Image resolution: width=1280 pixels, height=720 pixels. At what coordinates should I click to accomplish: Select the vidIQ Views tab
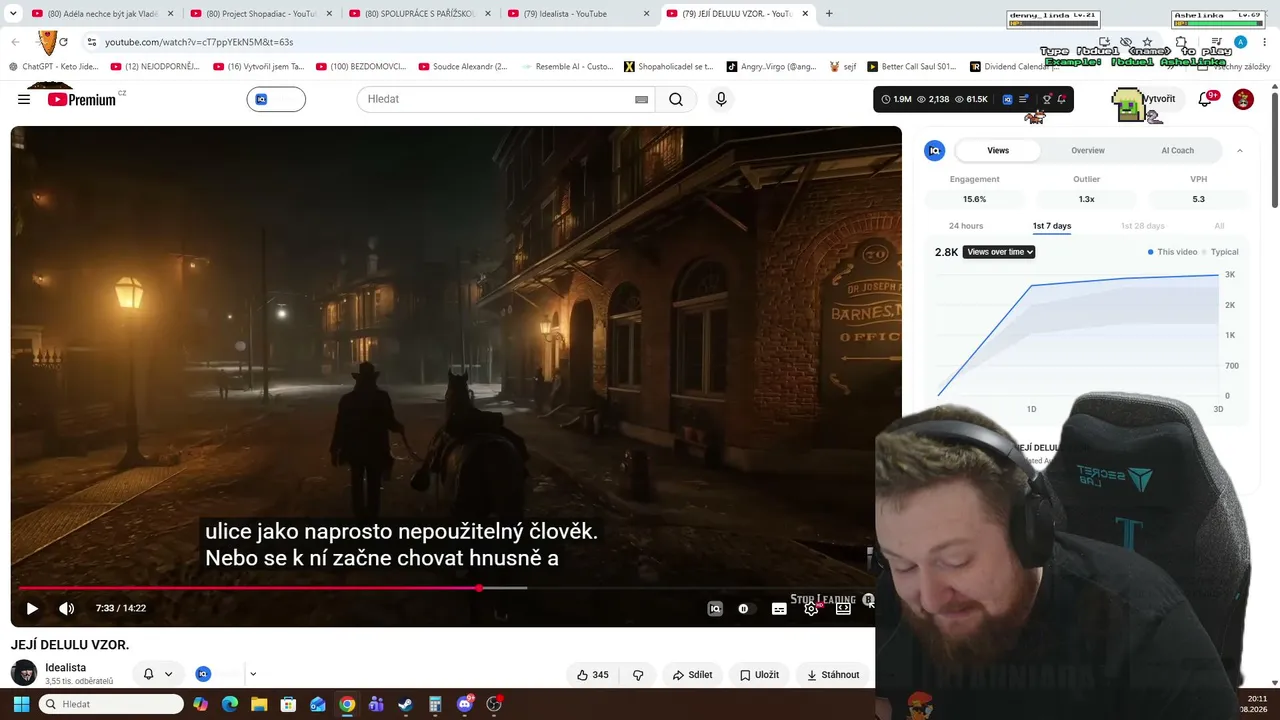[998, 150]
